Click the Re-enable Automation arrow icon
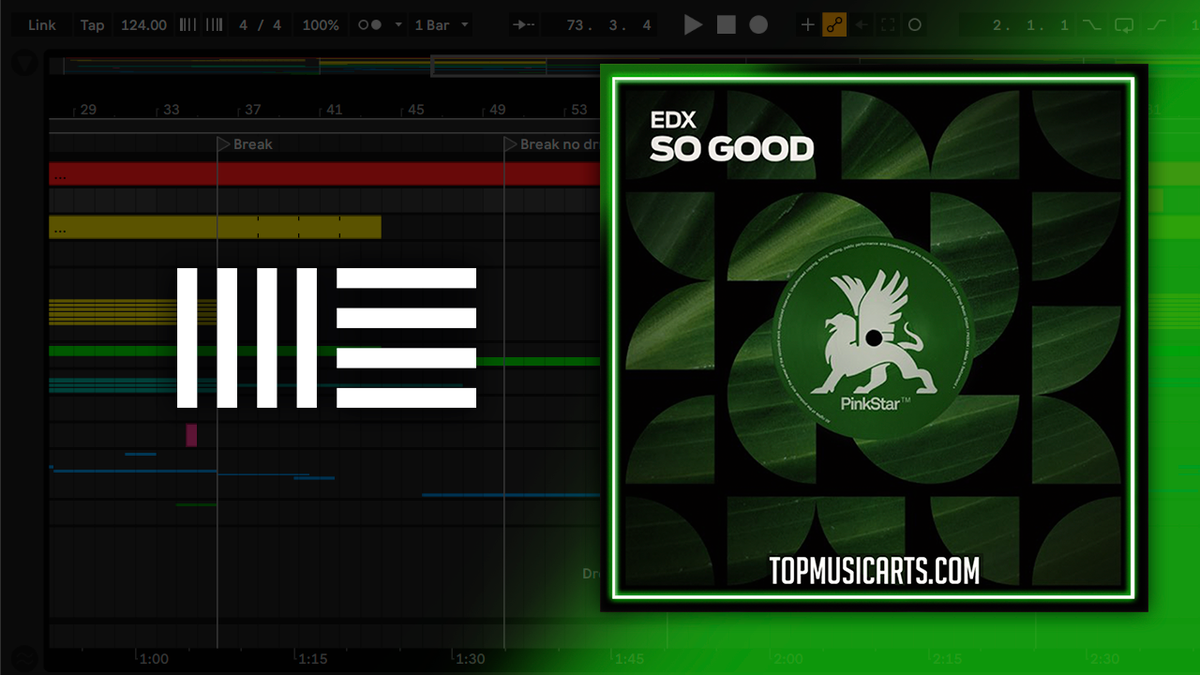The image size is (1200, 675). tap(861, 24)
